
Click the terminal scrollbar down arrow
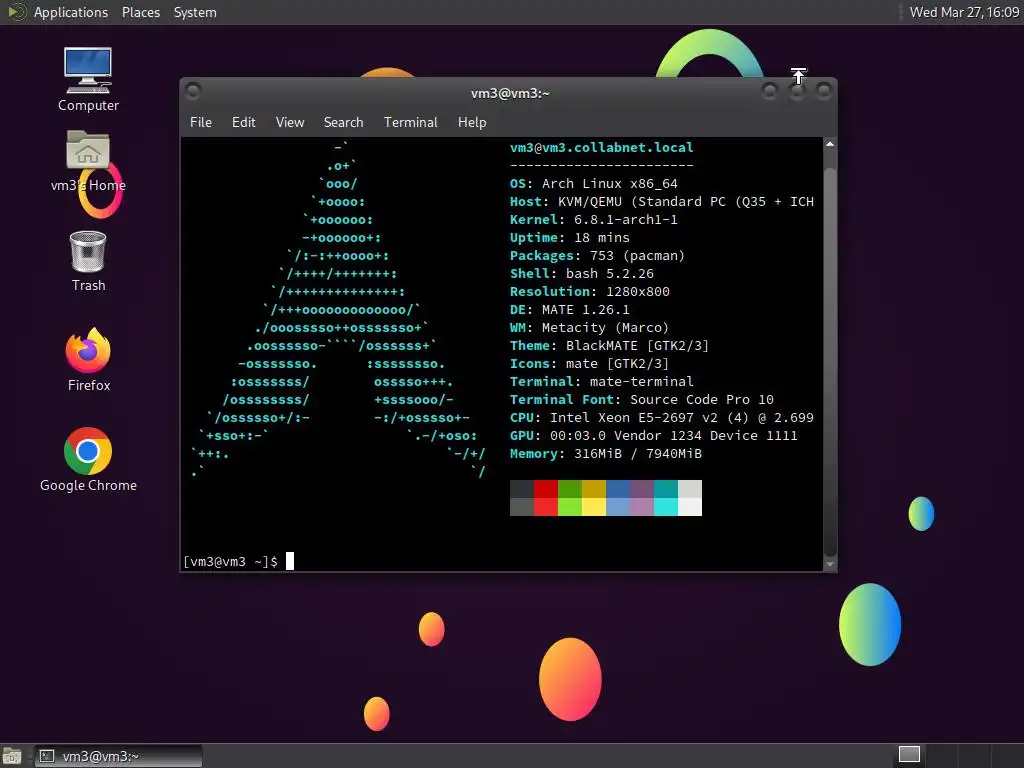[830, 564]
